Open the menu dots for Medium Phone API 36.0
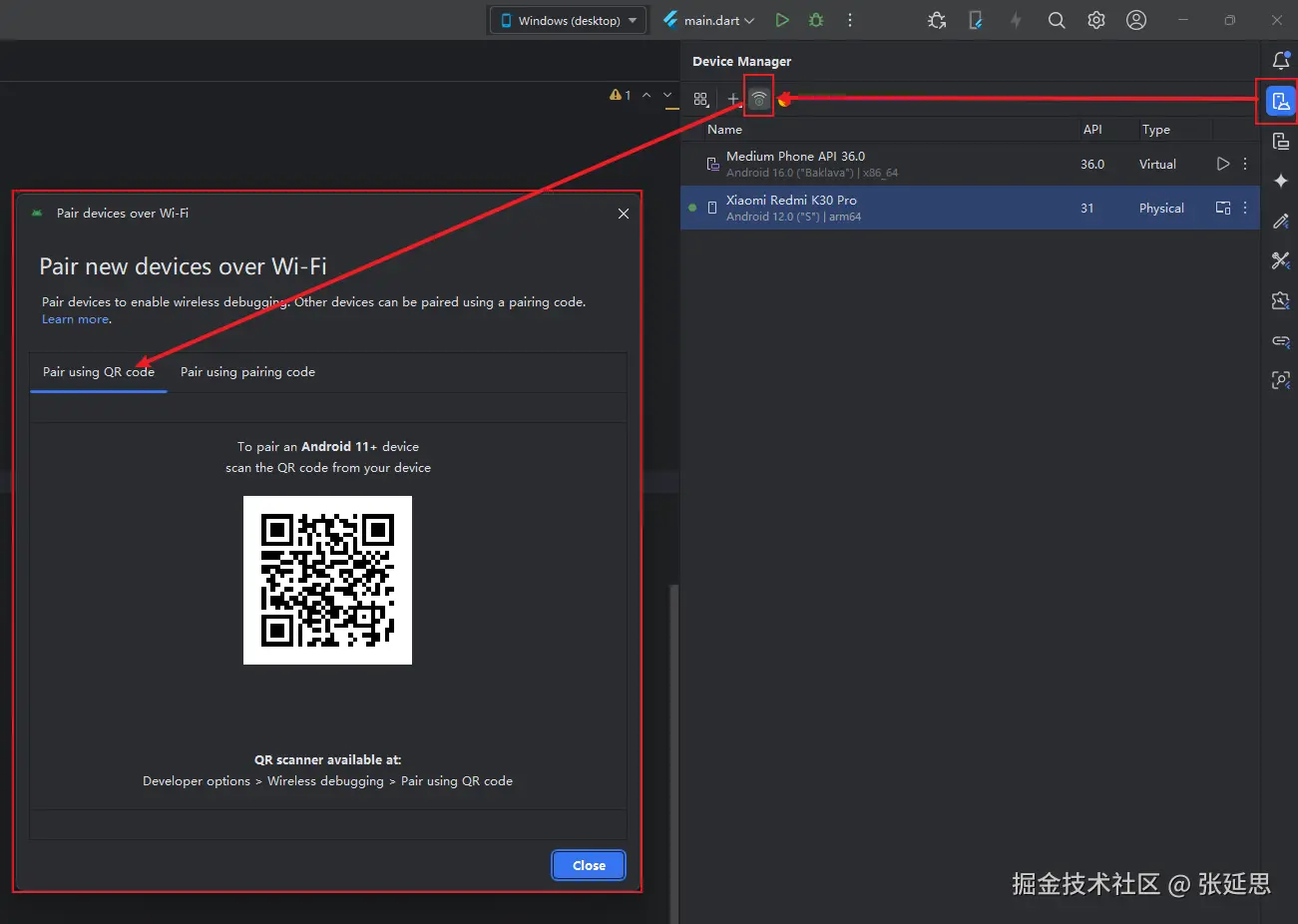 pos(1245,164)
